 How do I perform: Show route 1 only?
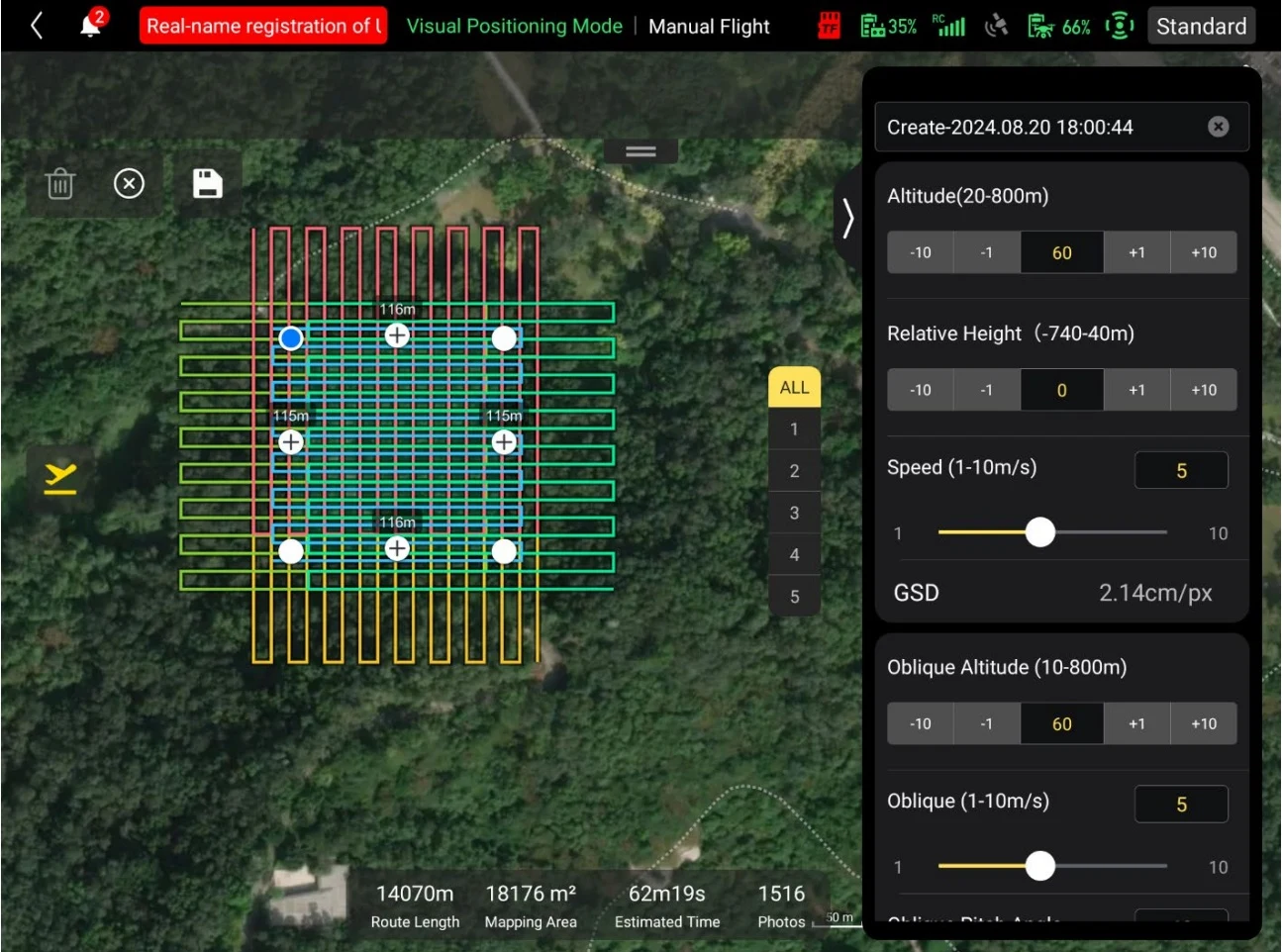[794, 429]
